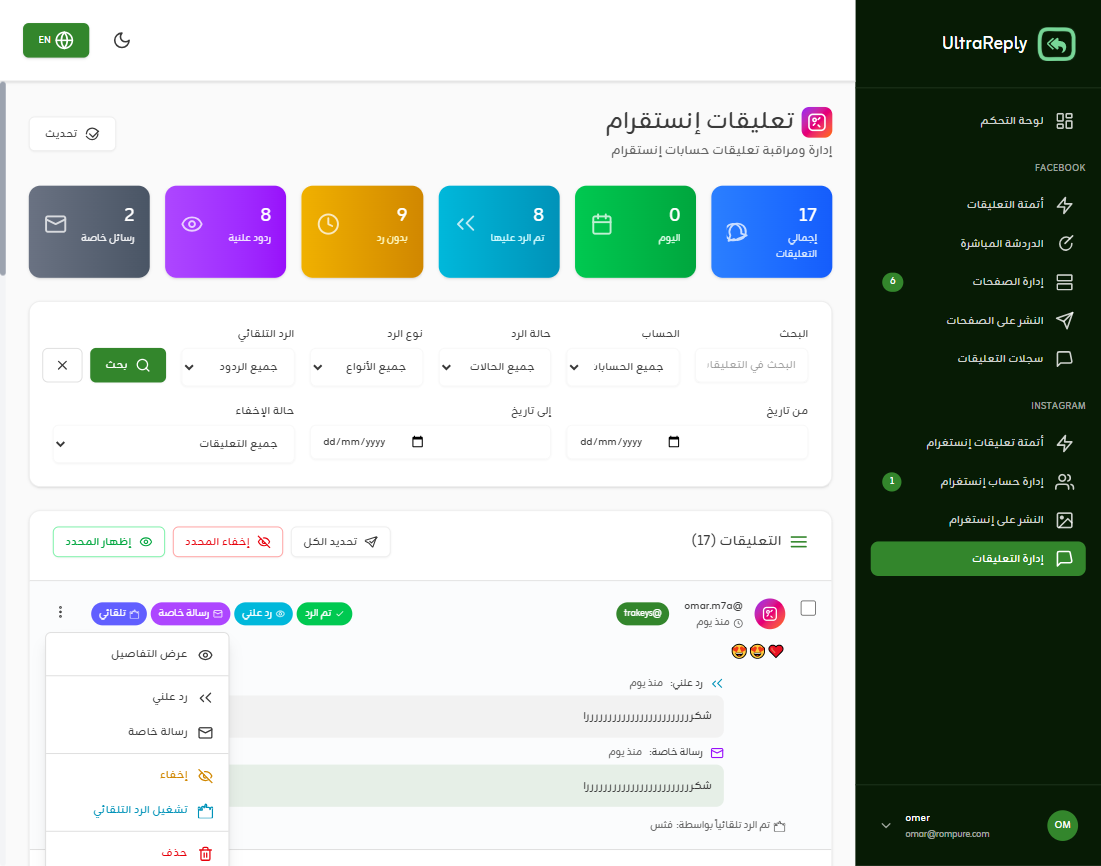
Task: Open the جميع الأنواع dropdown
Action: tap(366, 367)
